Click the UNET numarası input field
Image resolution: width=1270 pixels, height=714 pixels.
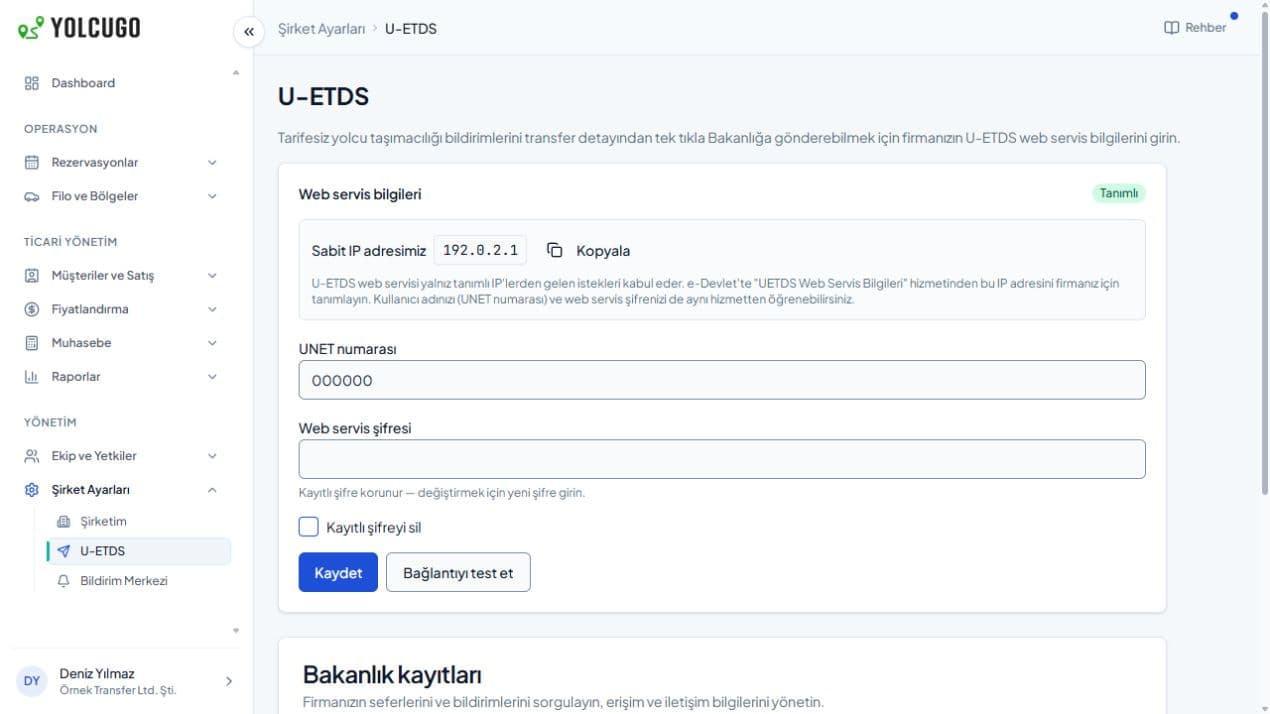point(722,380)
